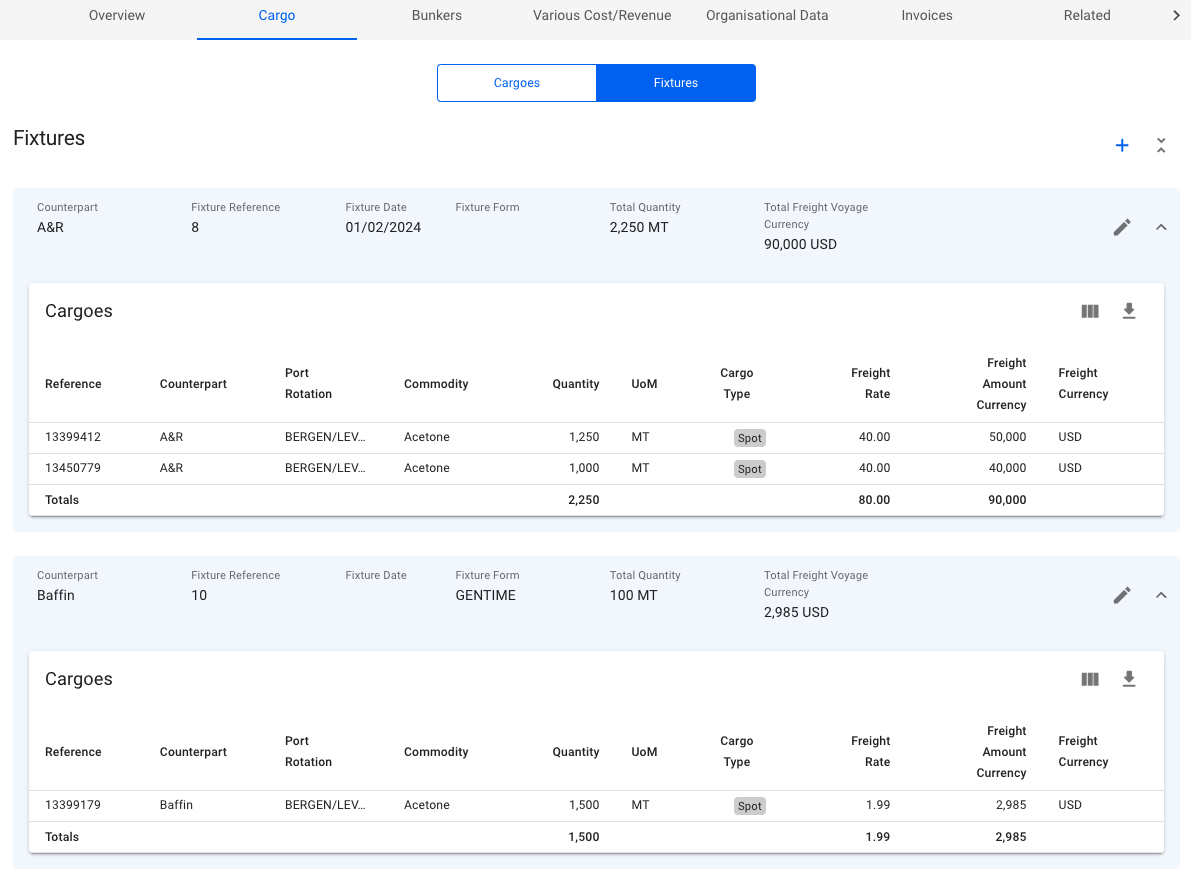The height and width of the screenshot is (879, 1191).
Task: Switch to the Cargoes toggle view
Action: 517,83
